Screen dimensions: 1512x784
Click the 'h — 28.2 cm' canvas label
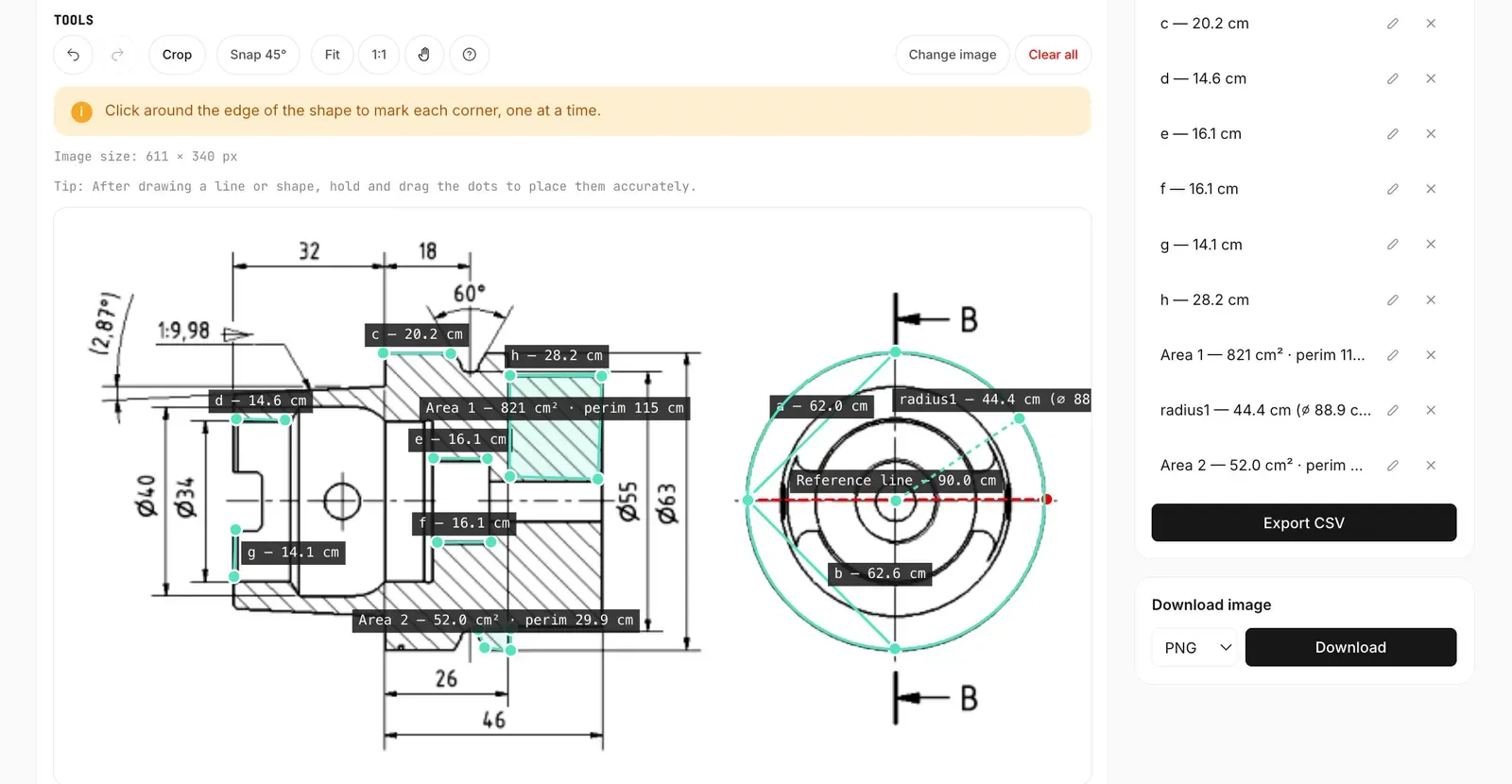(557, 356)
